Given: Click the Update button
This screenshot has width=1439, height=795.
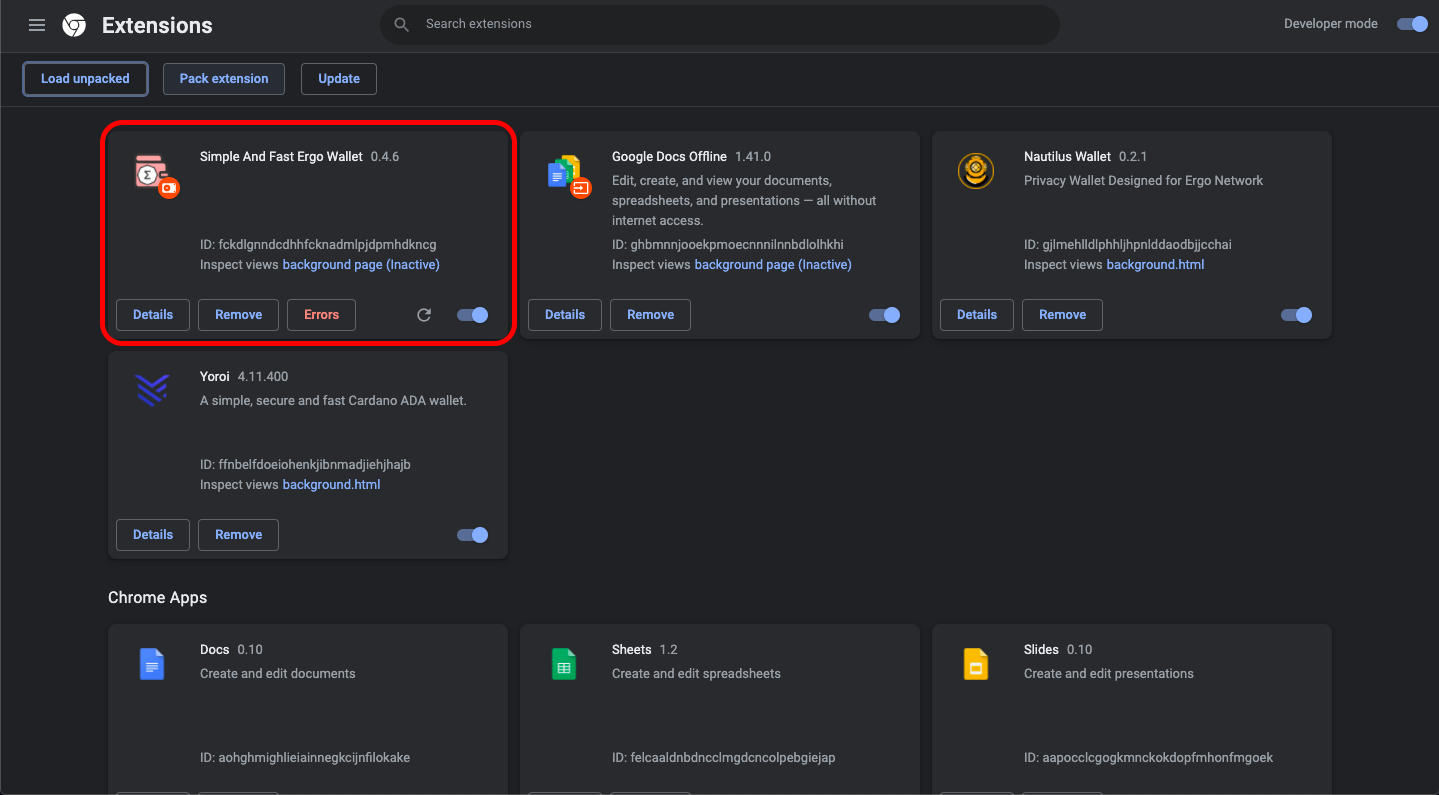Looking at the screenshot, I should point(339,79).
